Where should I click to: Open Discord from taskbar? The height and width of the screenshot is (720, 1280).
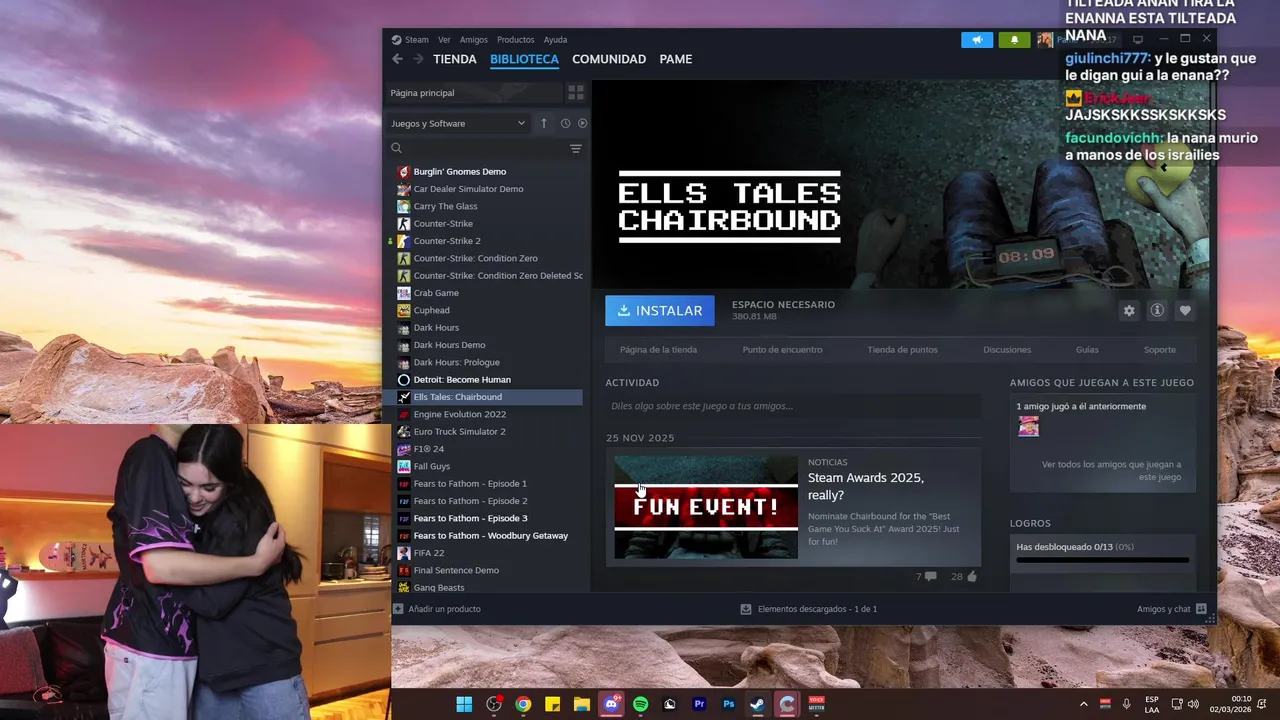pos(611,704)
